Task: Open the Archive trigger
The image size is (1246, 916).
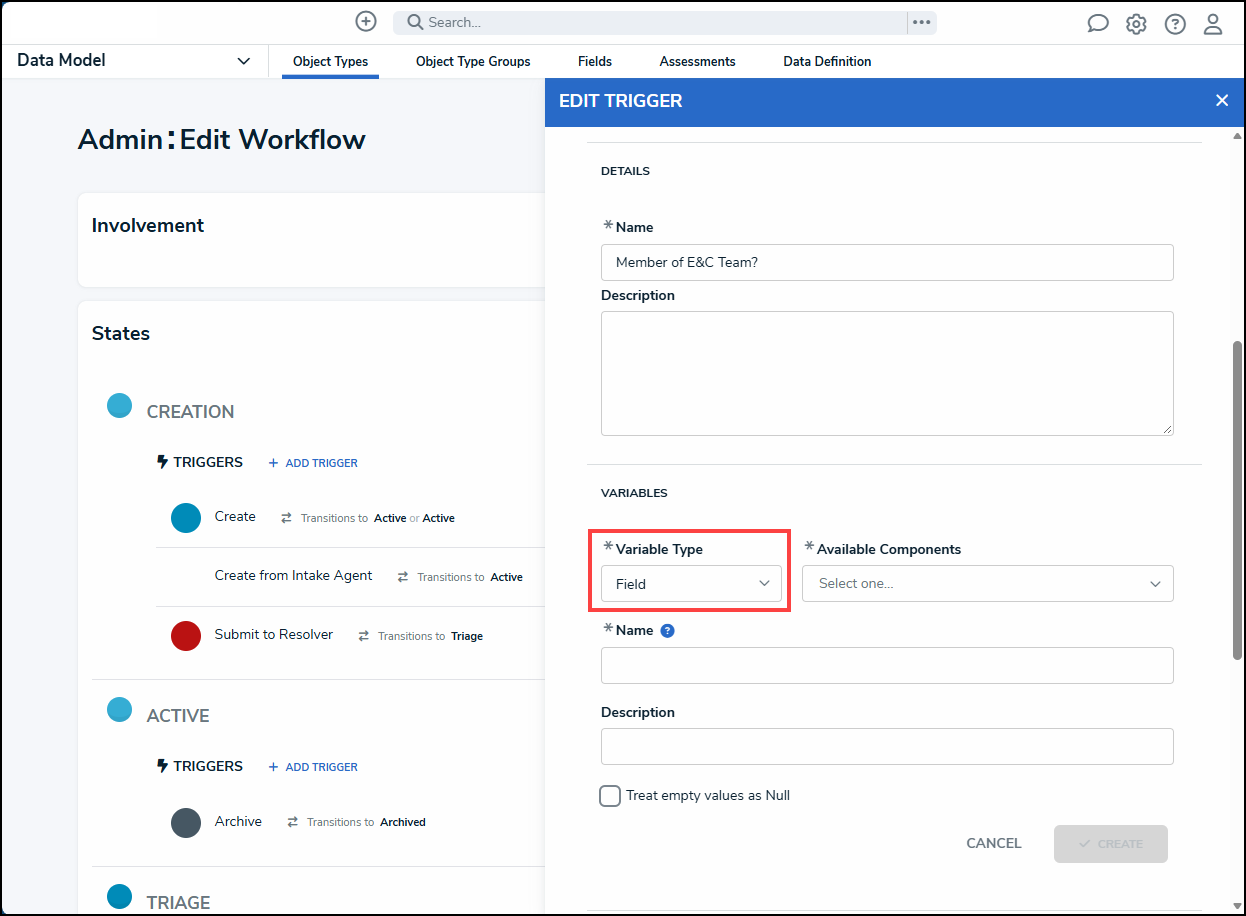Action: point(238,822)
